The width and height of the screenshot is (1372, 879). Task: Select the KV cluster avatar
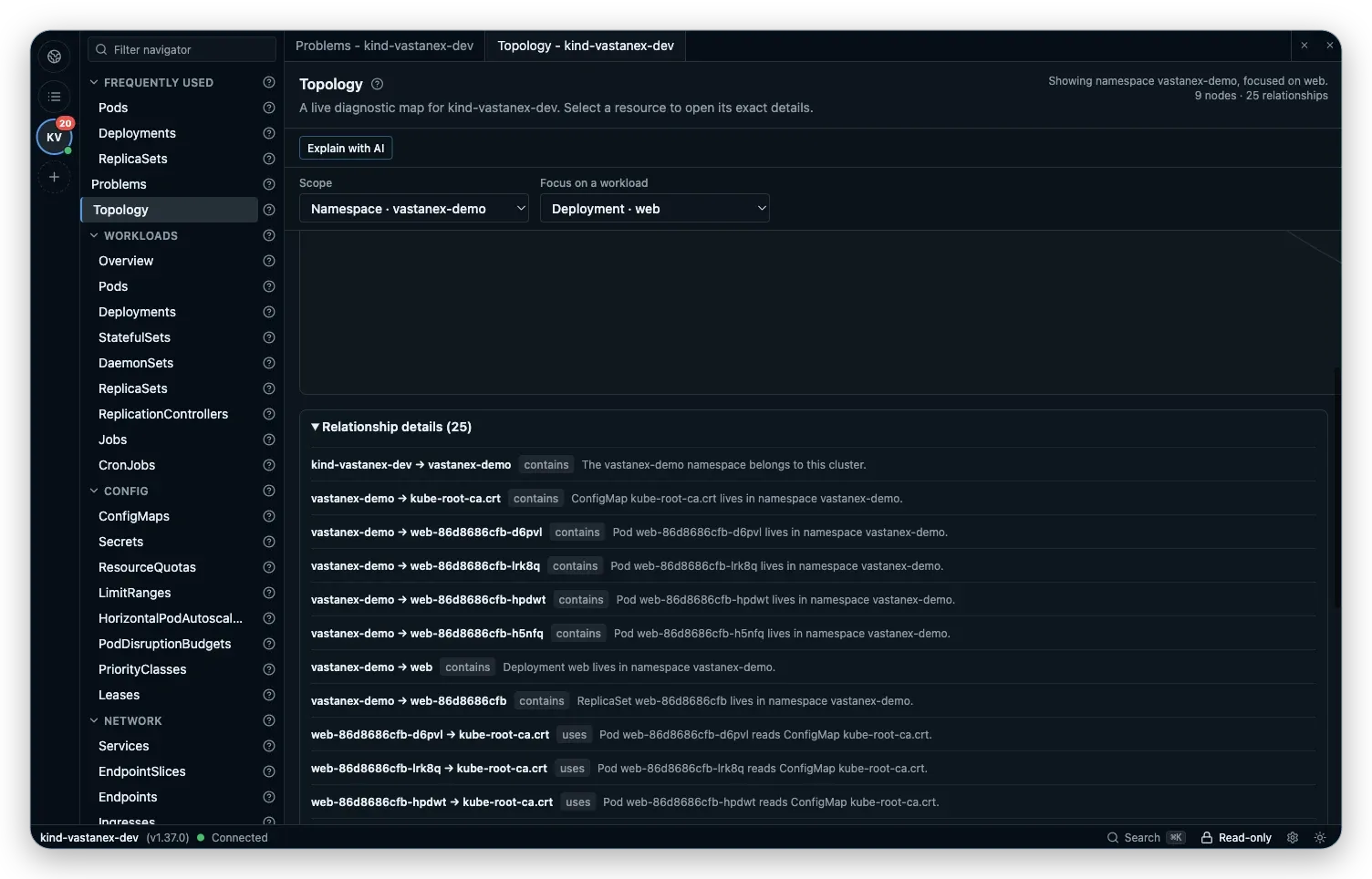pyautogui.click(x=54, y=137)
